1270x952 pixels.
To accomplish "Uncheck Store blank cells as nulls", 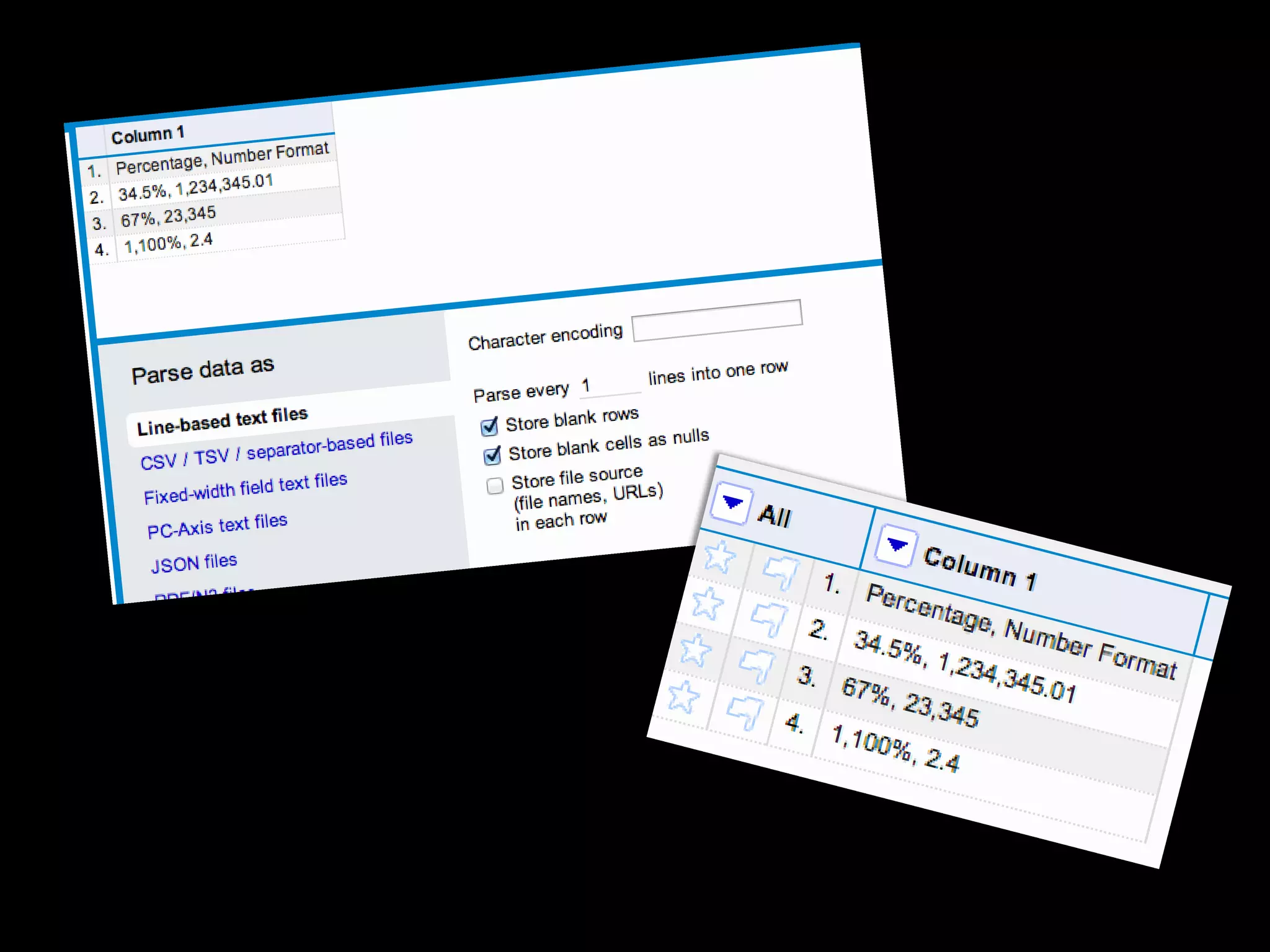I will point(492,456).
